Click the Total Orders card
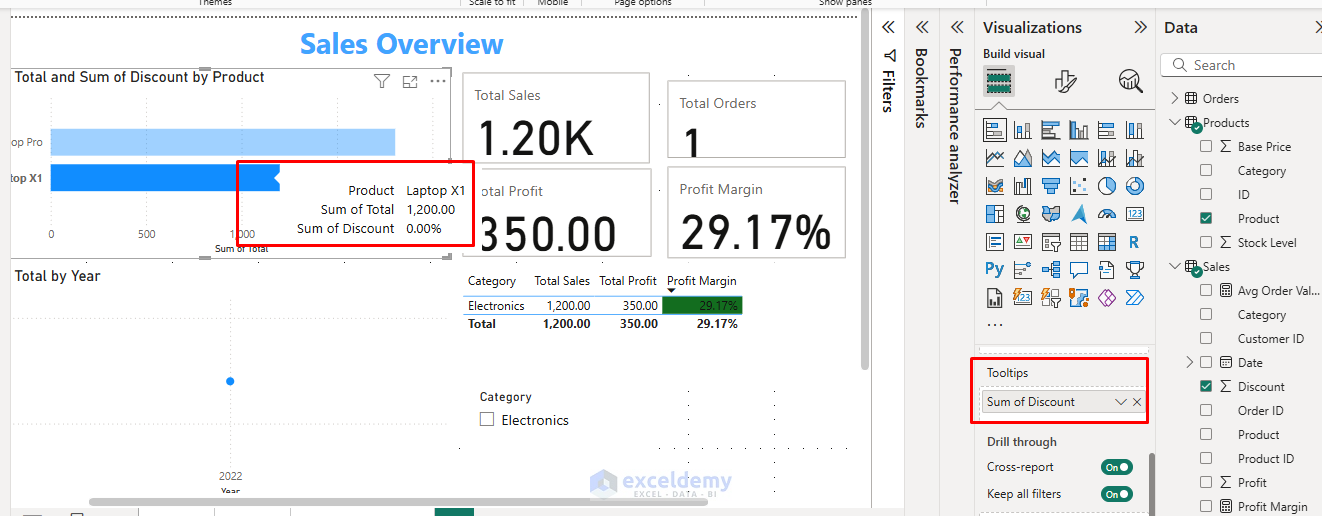Viewport: 1322px width, 516px height. point(756,120)
